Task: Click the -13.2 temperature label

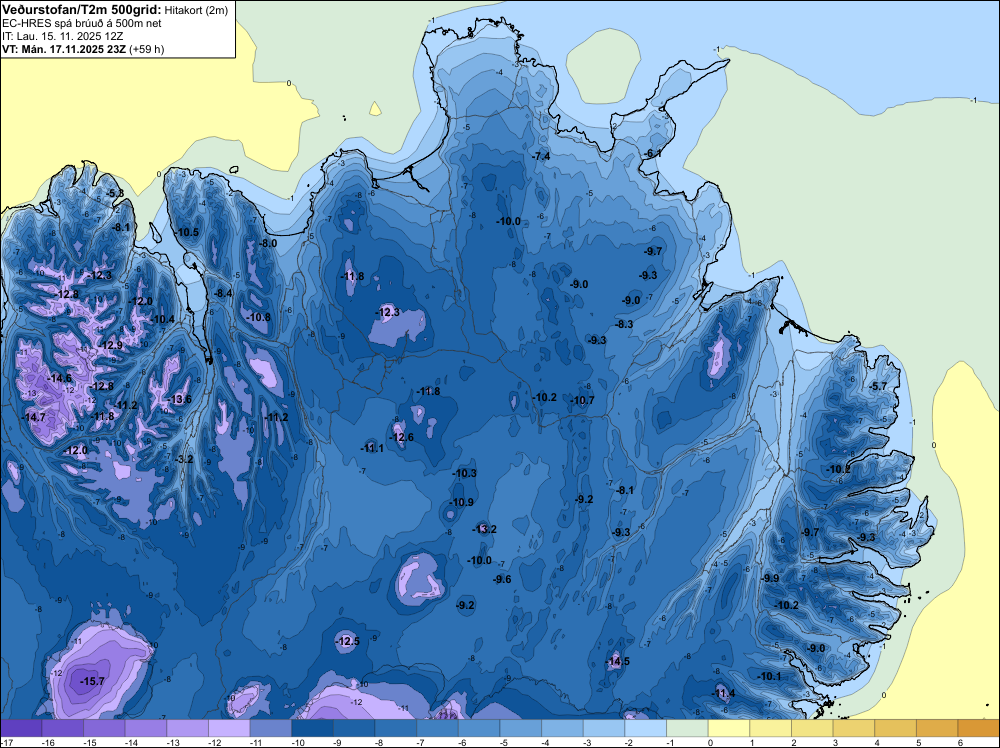Action: (484, 529)
